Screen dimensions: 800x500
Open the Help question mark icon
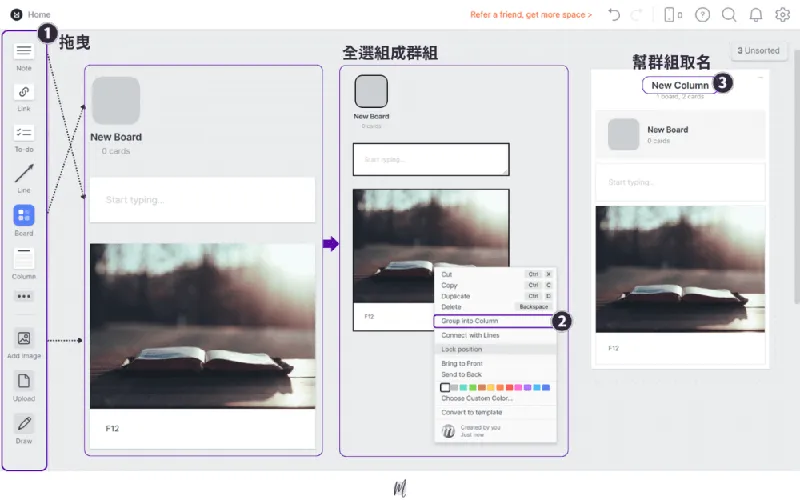(x=703, y=14)
